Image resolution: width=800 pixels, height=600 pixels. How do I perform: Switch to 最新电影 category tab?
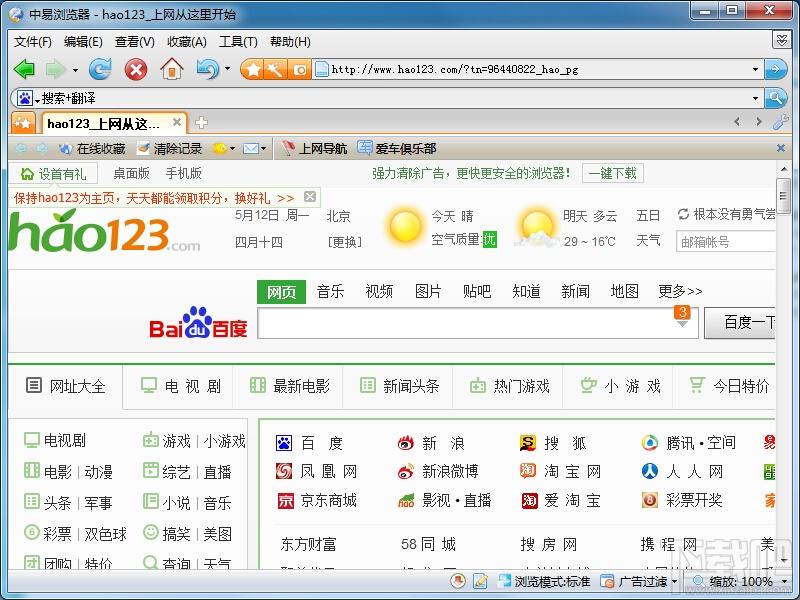pos(289,386)
